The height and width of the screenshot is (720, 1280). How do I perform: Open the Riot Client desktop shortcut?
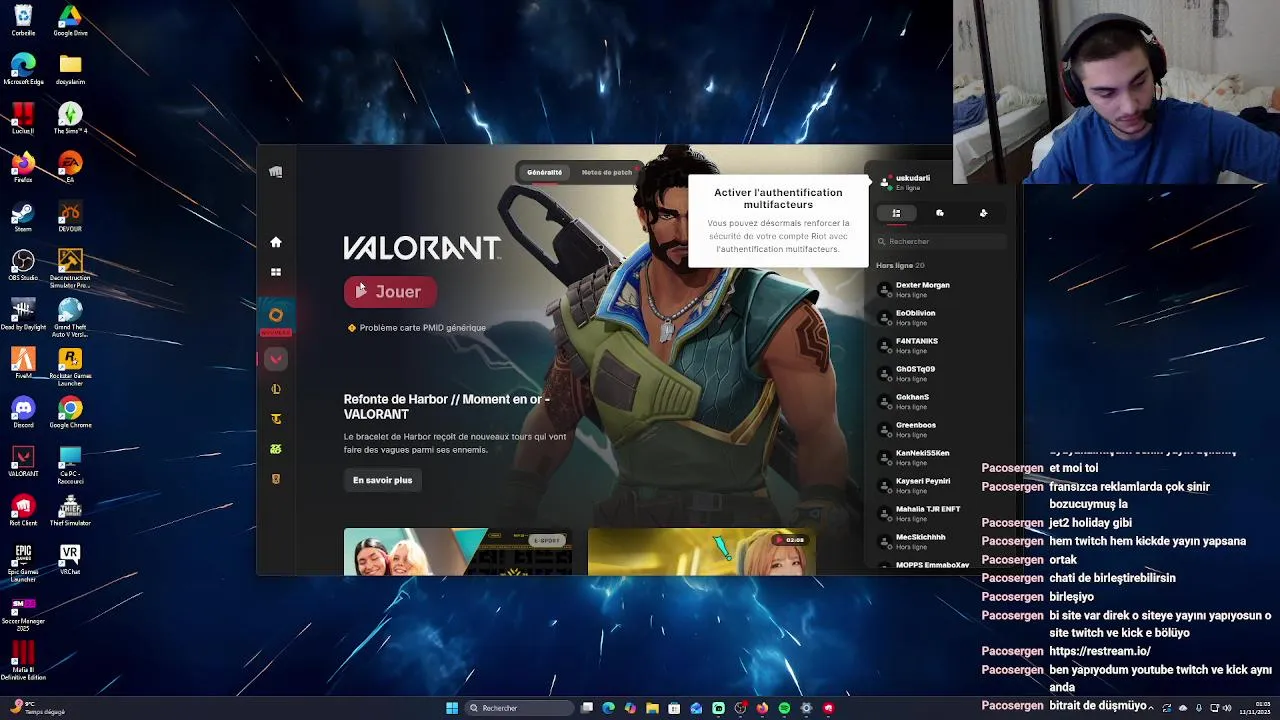pos(23,510)
